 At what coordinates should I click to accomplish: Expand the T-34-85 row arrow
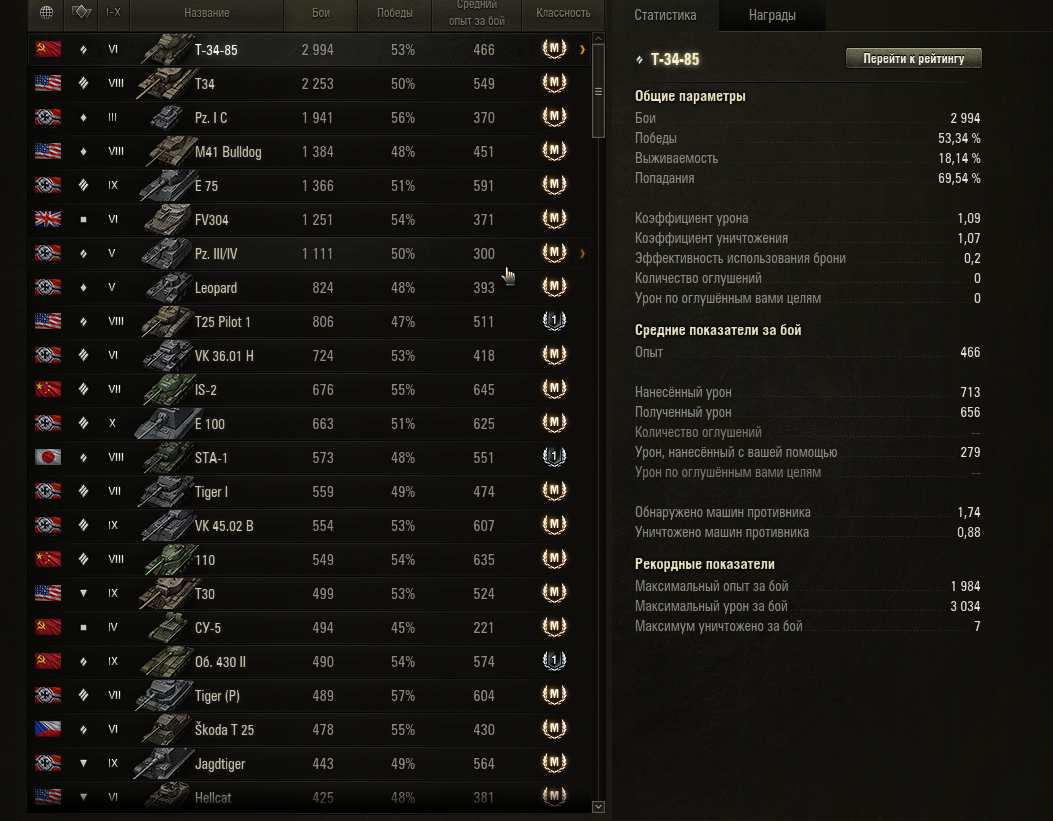582,50
